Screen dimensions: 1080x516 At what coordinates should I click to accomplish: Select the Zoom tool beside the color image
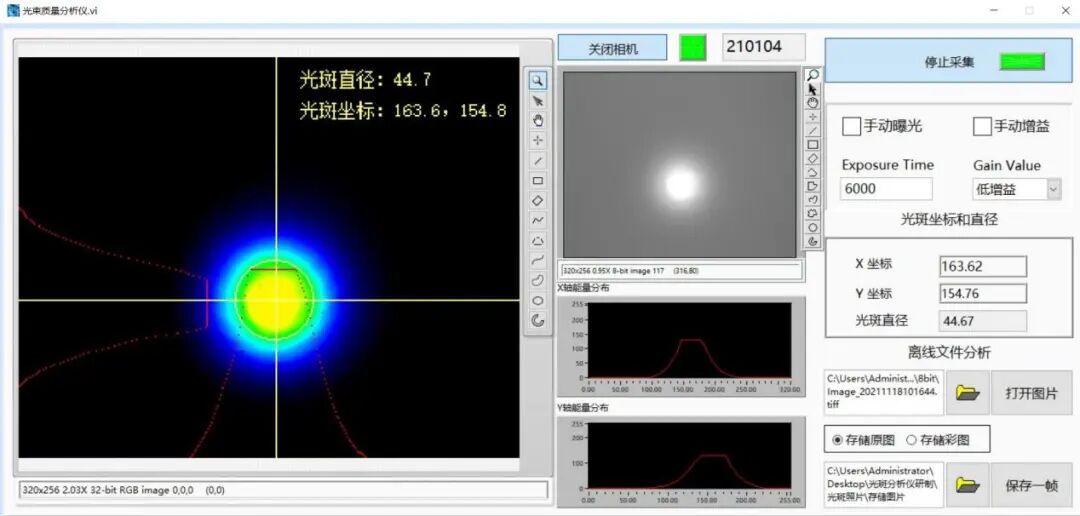(538, 81)
